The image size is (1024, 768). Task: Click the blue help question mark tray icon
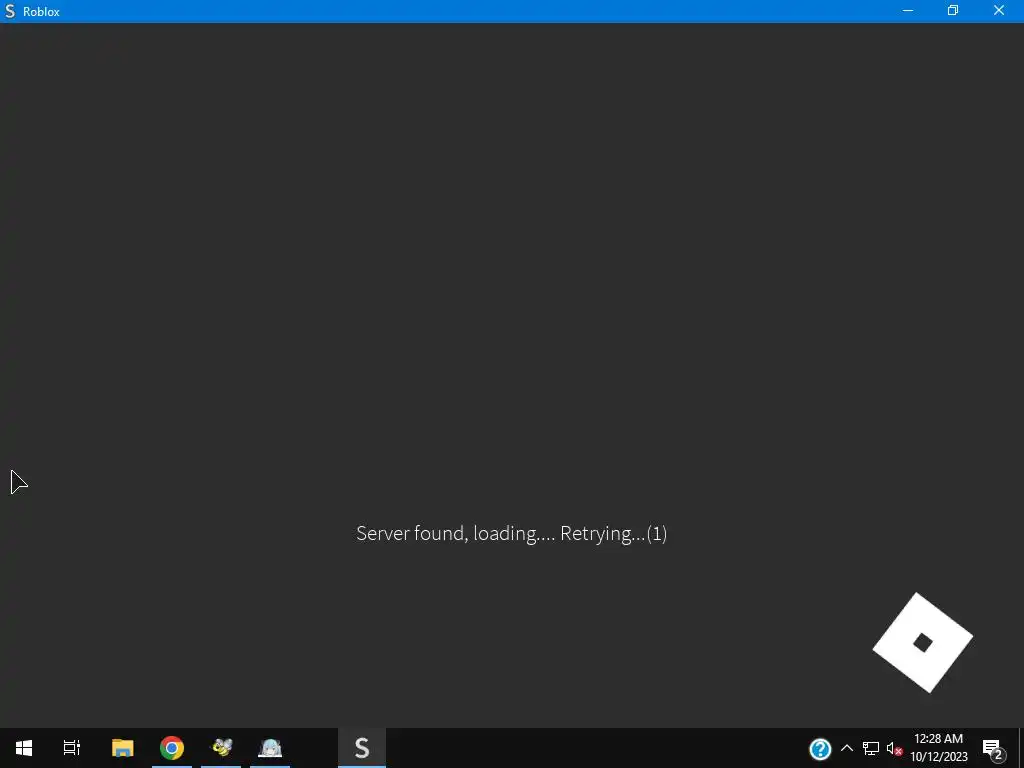[x=820, y=749]
